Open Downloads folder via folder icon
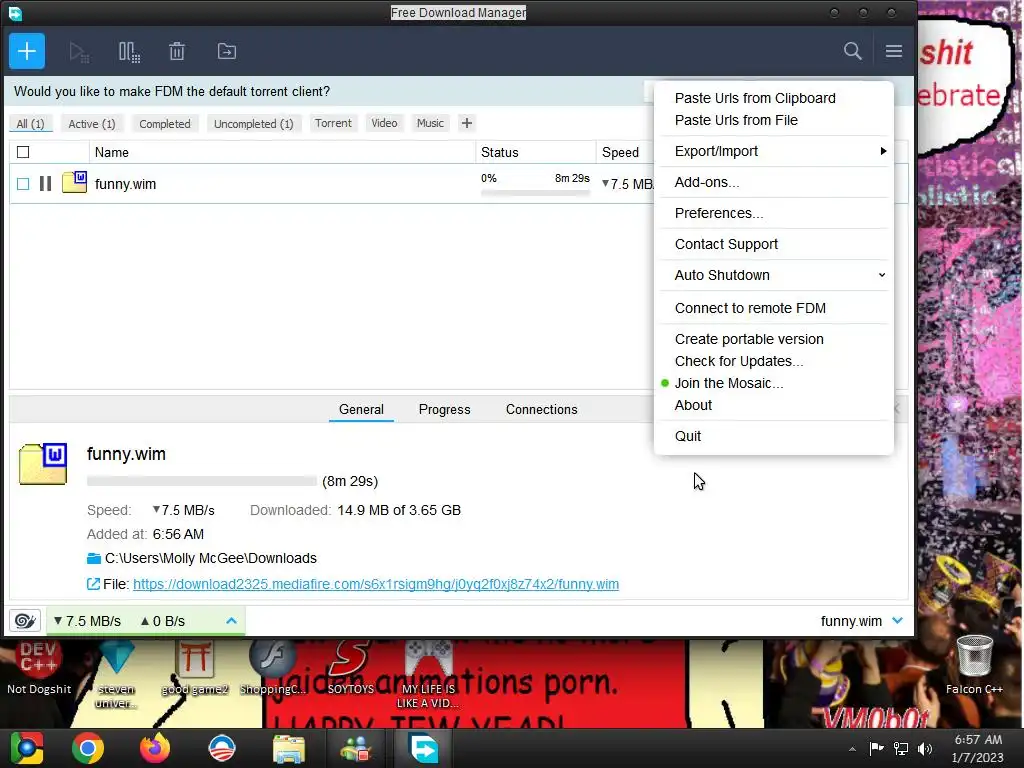 94,558
